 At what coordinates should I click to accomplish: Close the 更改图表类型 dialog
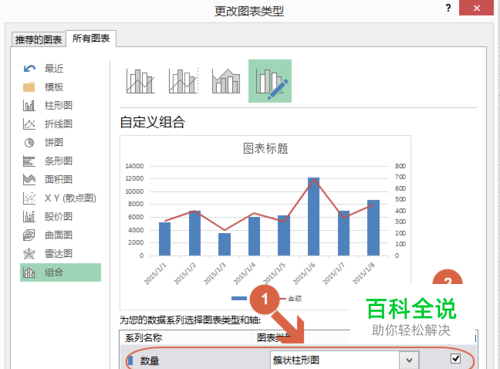[476, 8]
